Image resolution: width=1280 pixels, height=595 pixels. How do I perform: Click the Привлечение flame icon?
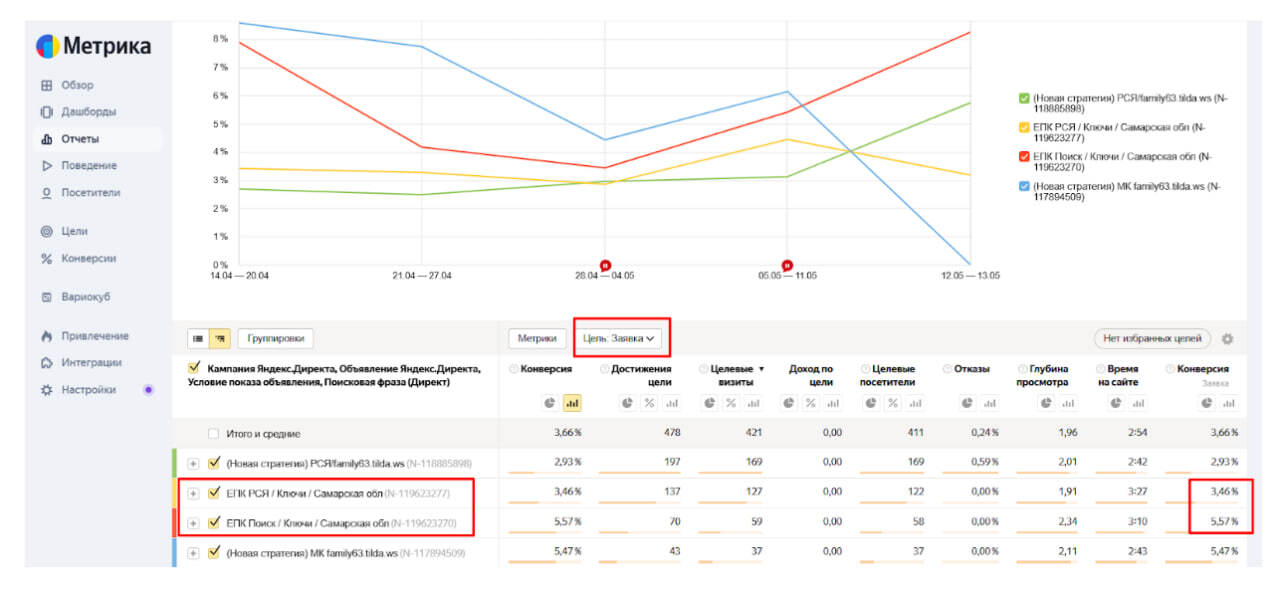coord(46,336)
